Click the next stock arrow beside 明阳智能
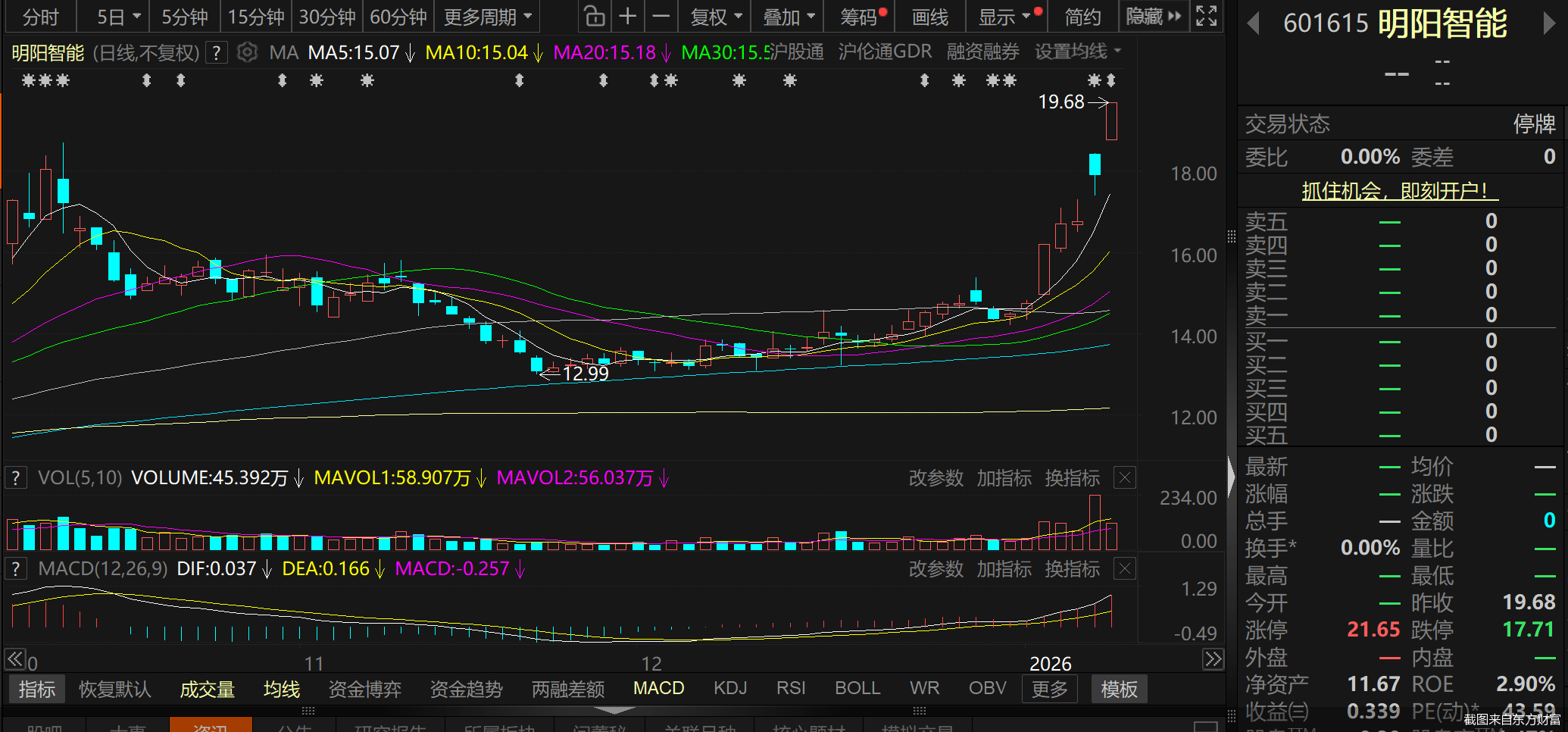Image resolution: width=1568 pixels, height=732 pixels. 1551,23
